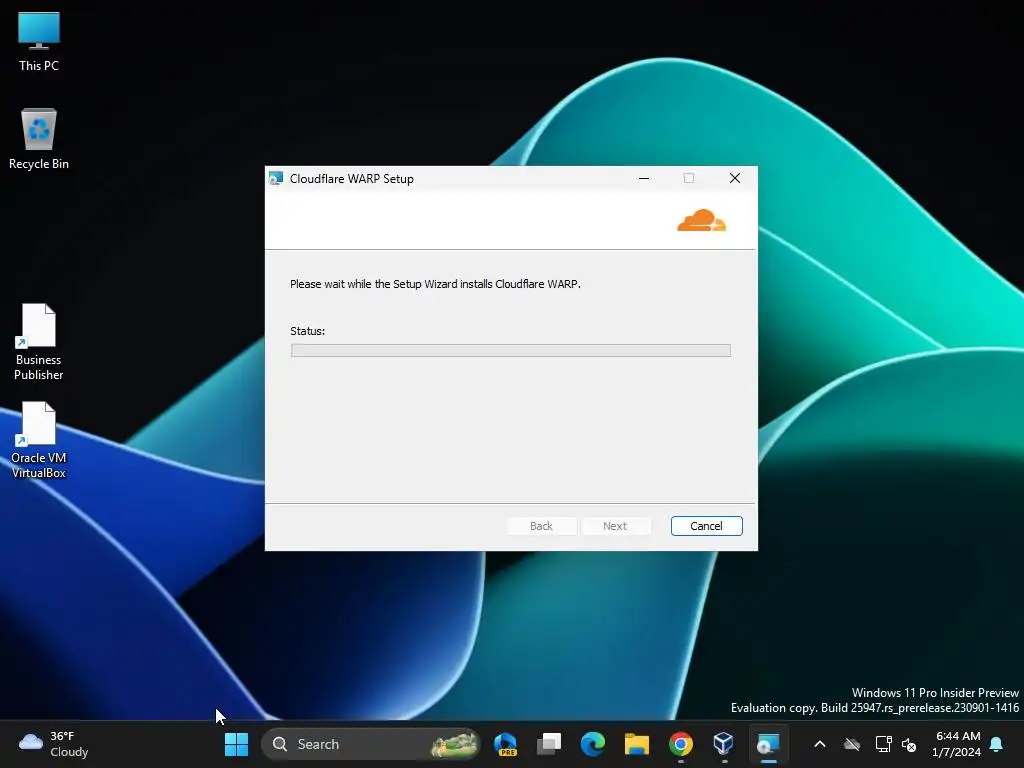Click the Cloudflare orange cloud logo

coord(701,220)
